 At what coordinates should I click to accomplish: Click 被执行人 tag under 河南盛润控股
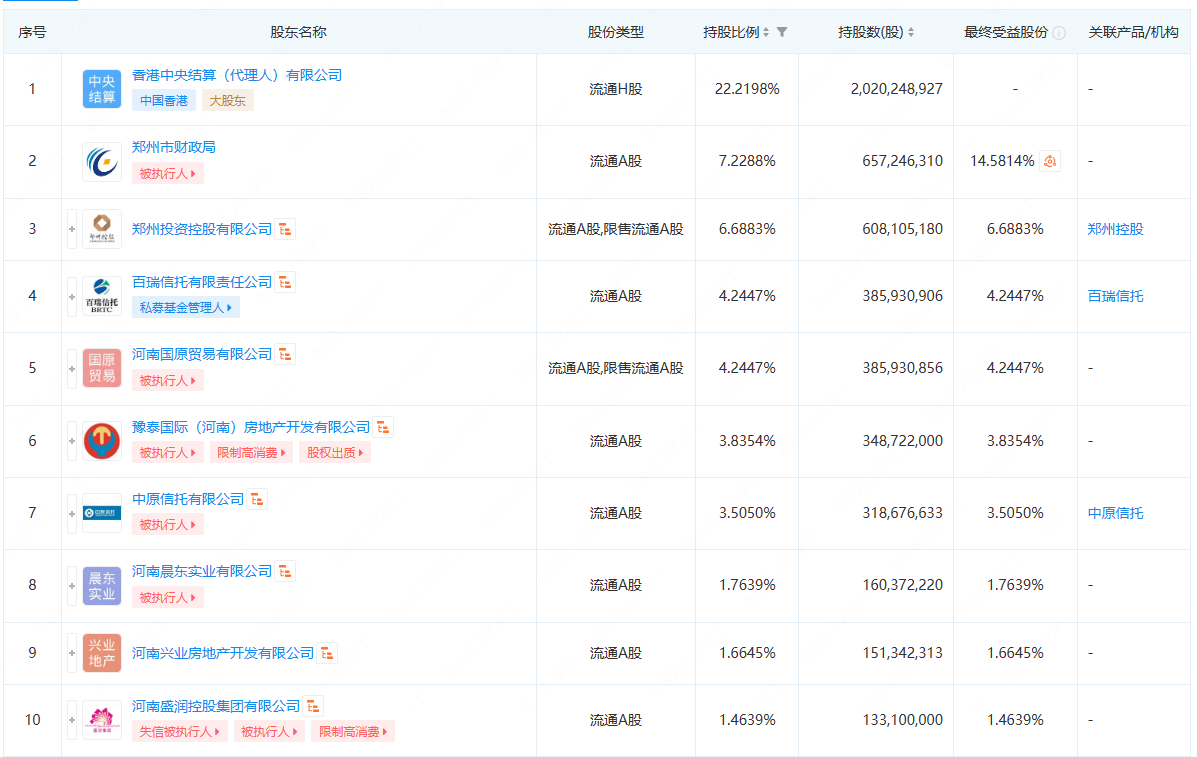pos(269,732)
